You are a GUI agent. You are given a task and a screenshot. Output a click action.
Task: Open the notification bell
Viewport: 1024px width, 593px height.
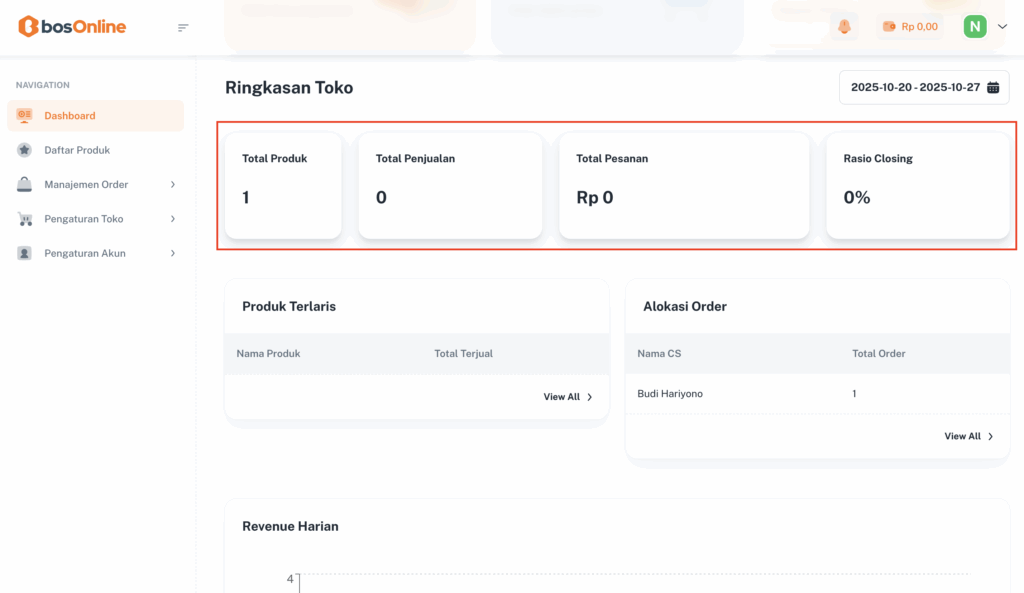[x=845, y=27]
